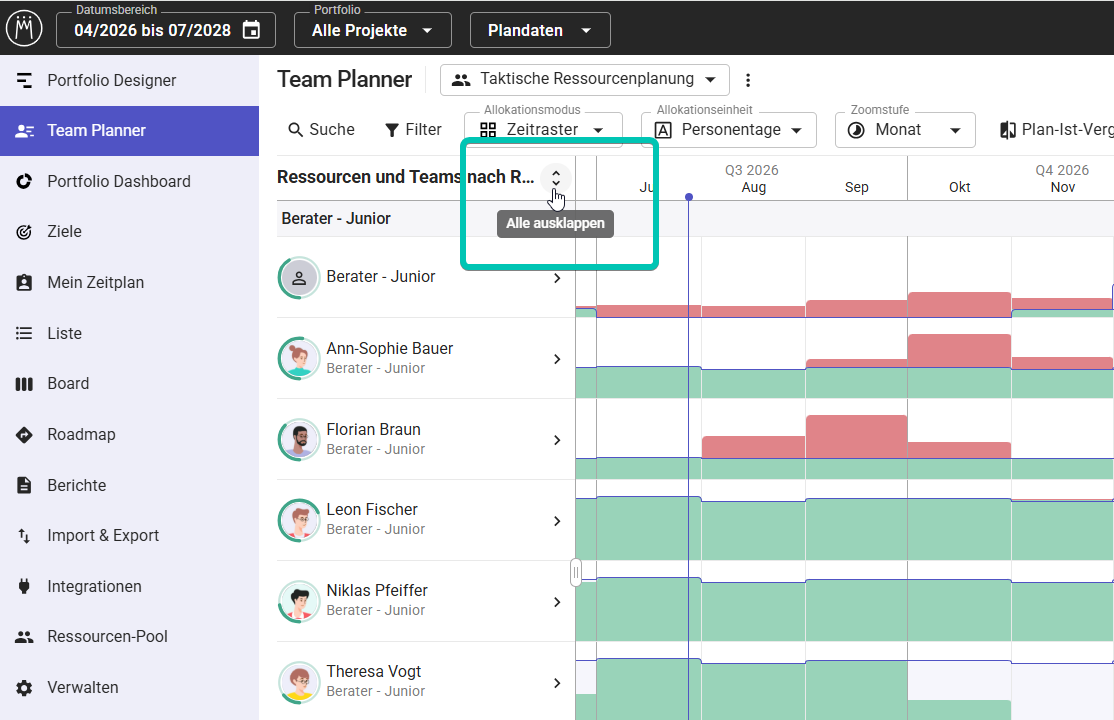Expand Florian Braun's row chevron

(557, 440)
